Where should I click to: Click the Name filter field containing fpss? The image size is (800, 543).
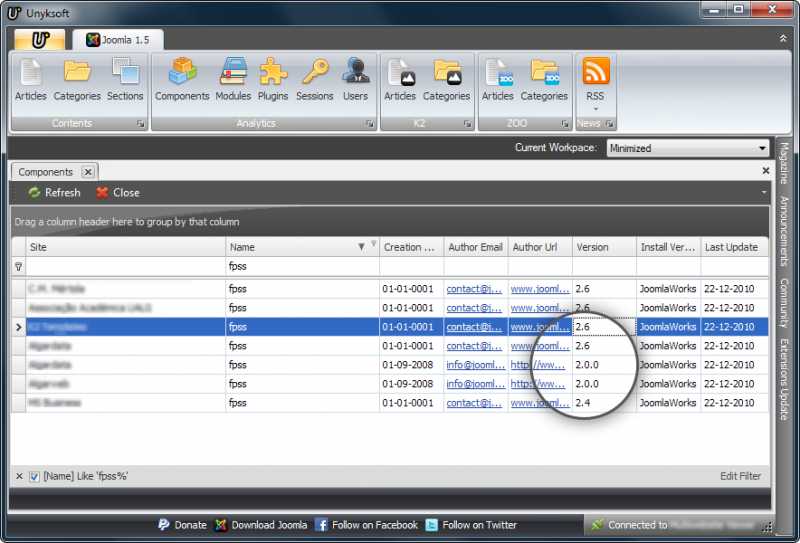click(x=303, y=266)
